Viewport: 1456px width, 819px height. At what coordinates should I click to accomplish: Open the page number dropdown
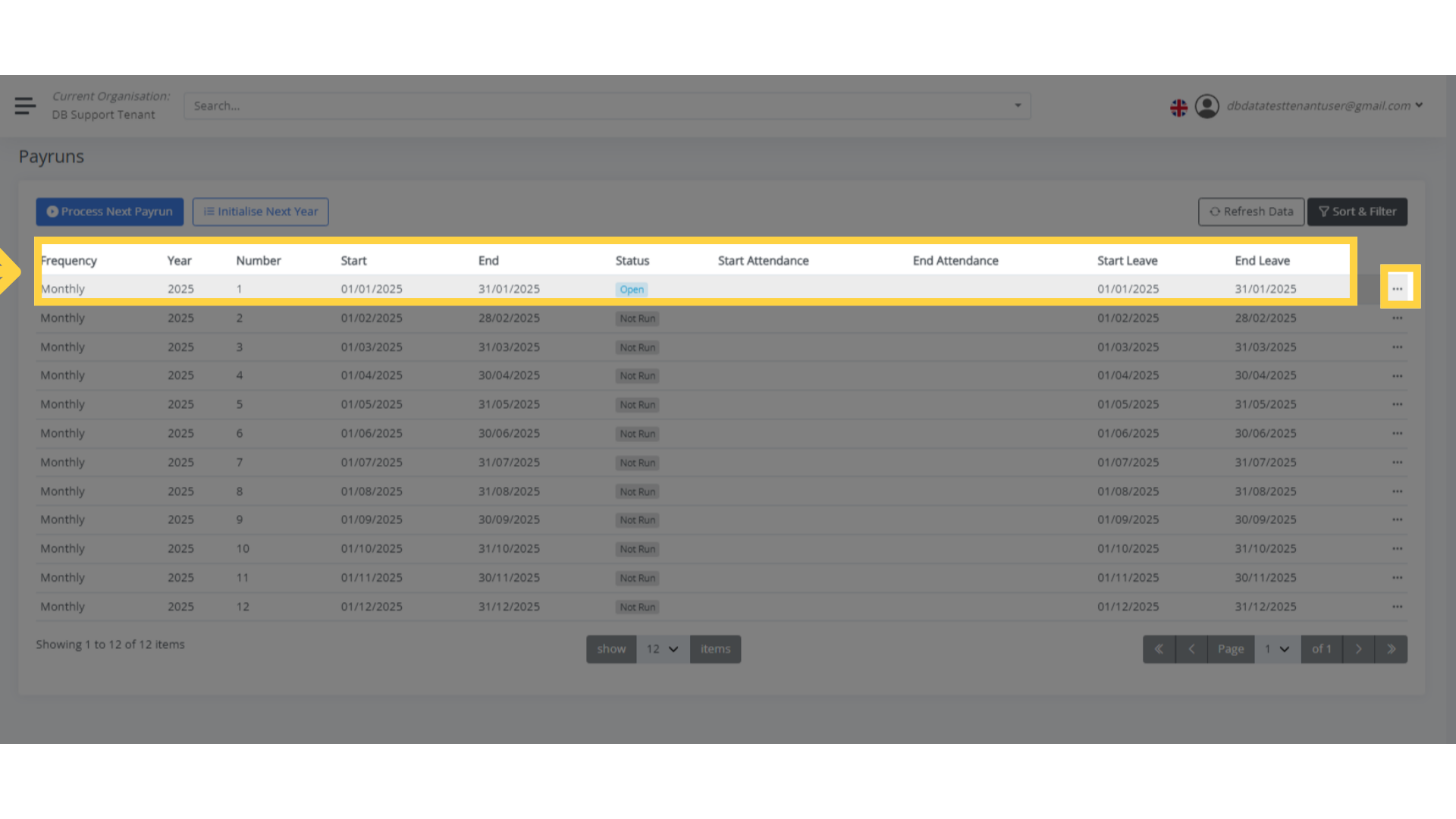(1278, 648)
